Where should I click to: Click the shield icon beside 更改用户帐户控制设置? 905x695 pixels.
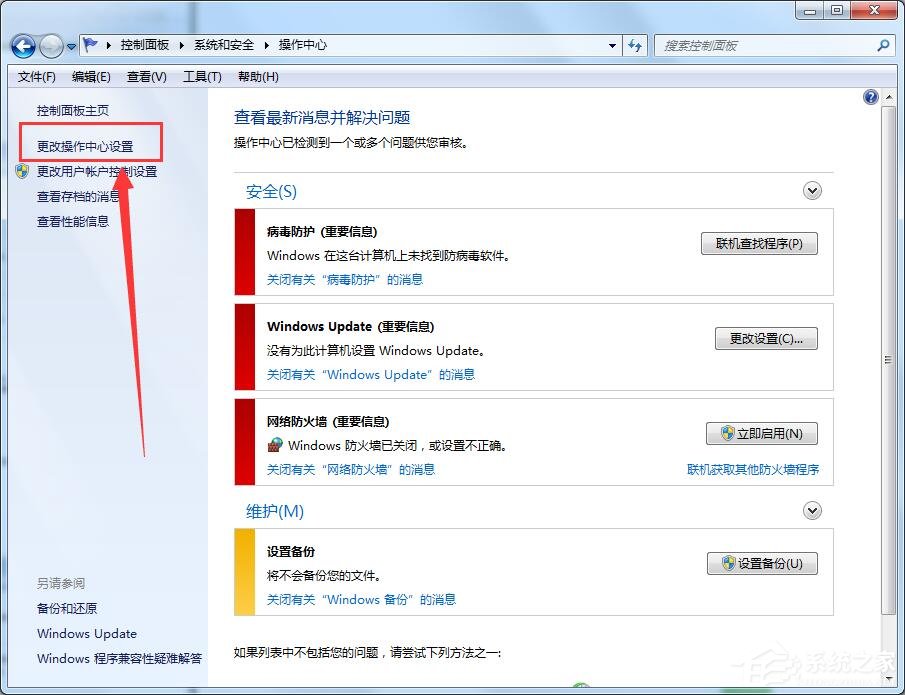point(20,171)
